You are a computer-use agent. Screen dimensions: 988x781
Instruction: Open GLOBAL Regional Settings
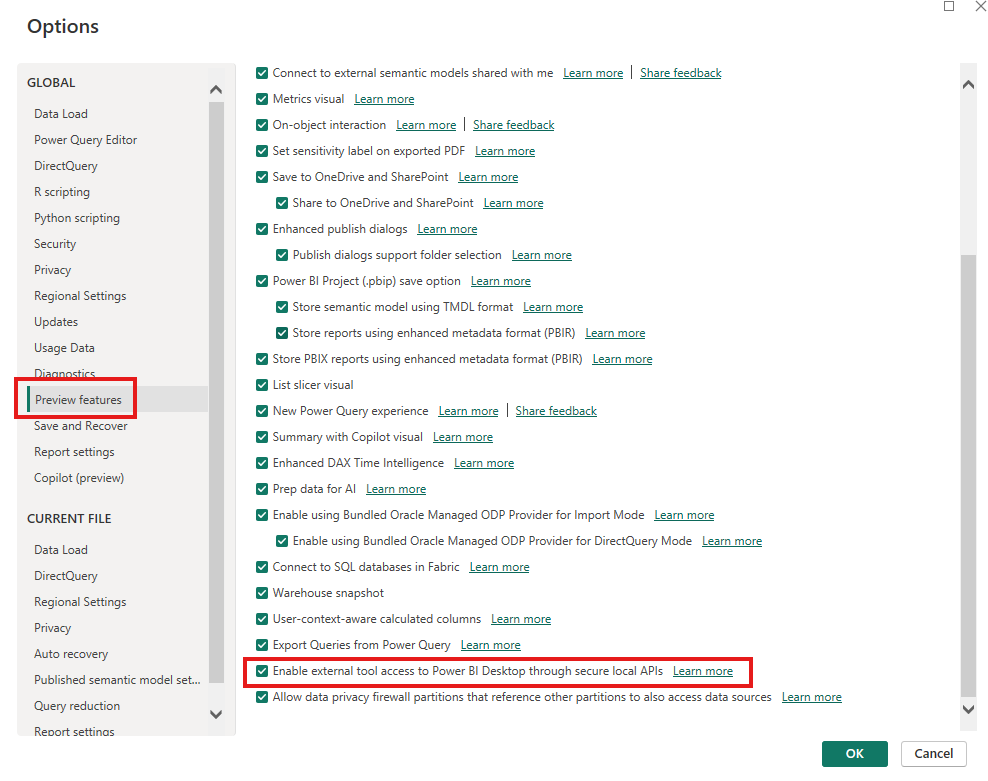(x=80, y=296)
